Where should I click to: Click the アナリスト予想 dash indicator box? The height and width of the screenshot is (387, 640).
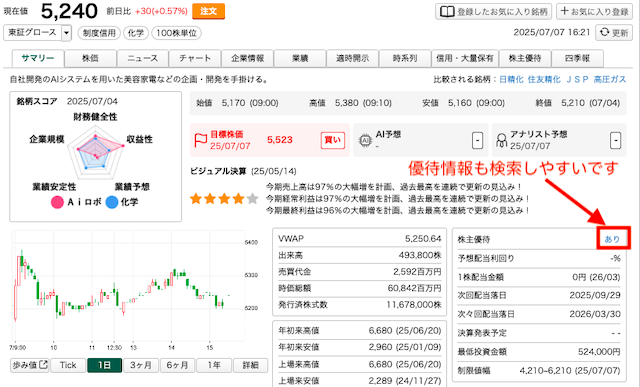pyautogui.click(x=616, y=140)
